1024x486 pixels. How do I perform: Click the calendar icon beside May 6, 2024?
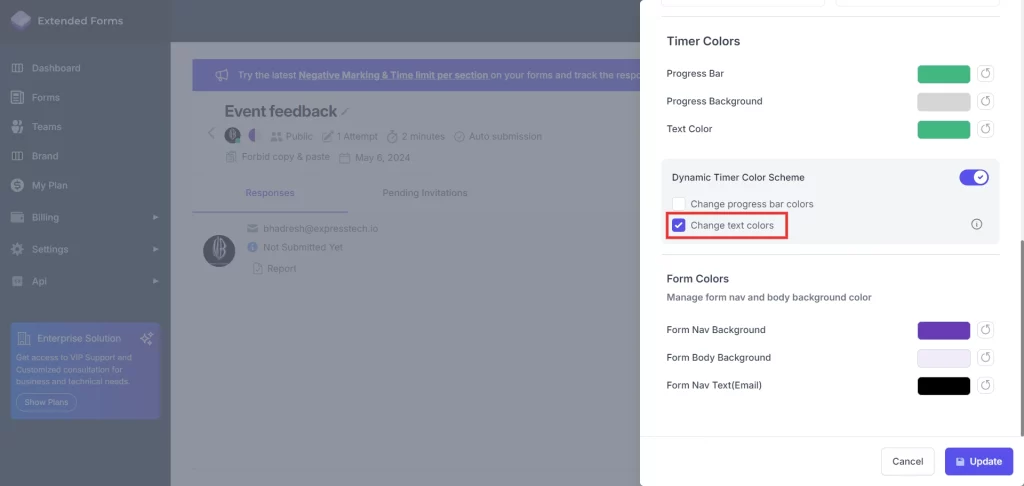[345, 157]
